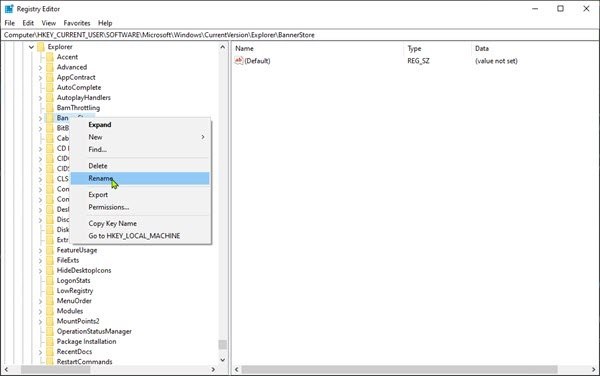Open the New submenu
Screen dimensions: 600x376
coord(140,137)
